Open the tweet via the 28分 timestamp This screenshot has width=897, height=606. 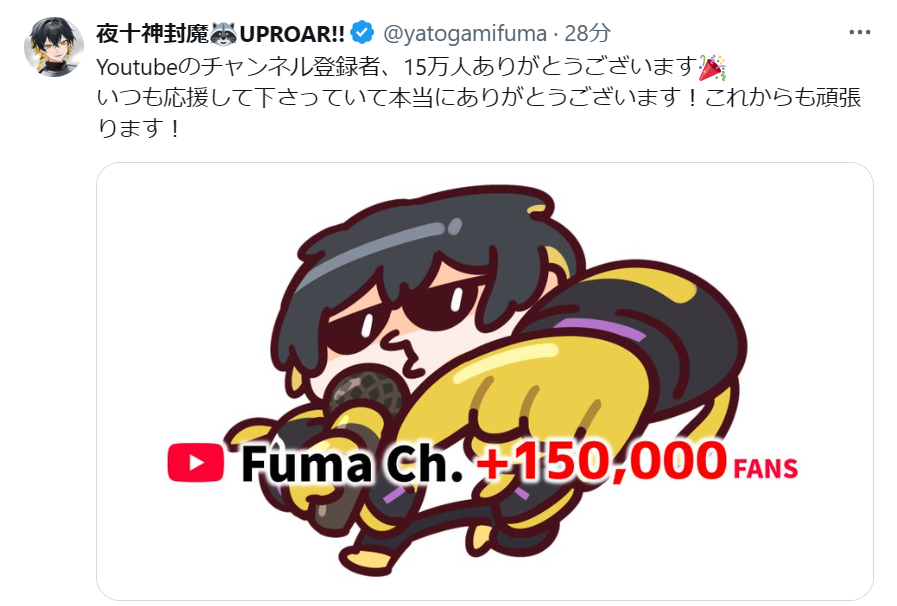(588, 34)
